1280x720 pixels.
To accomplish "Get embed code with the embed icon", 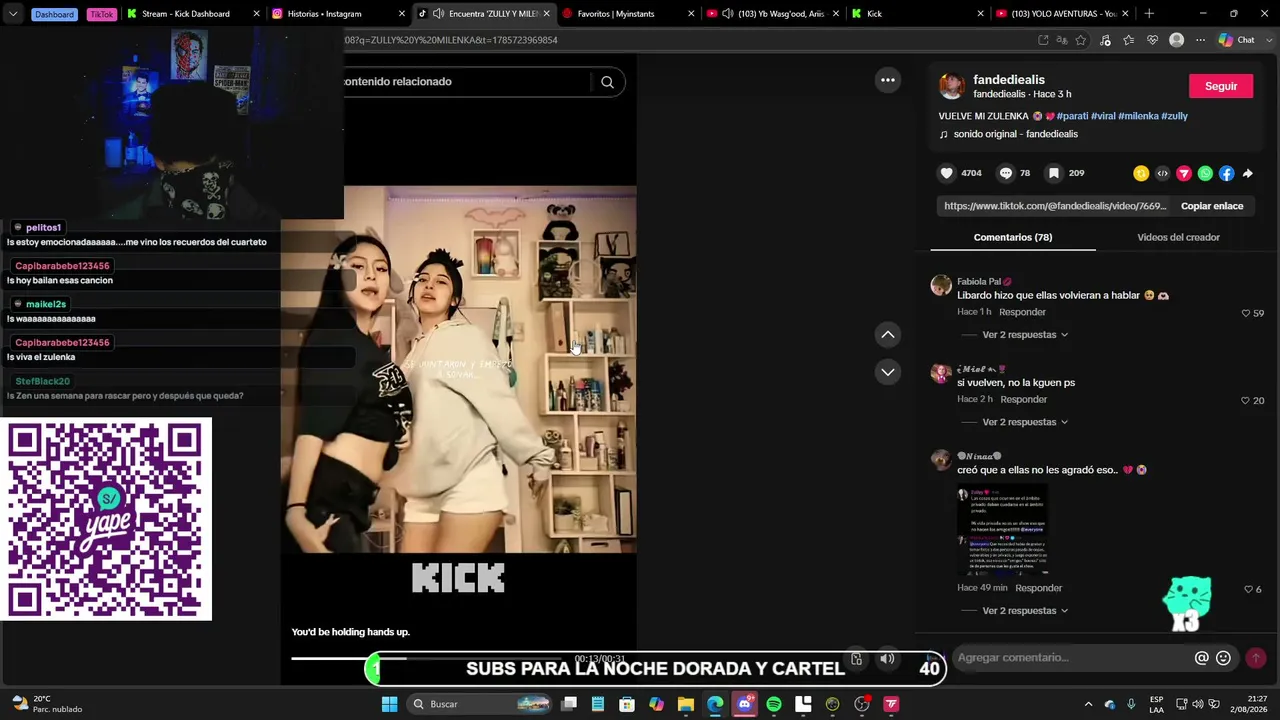I will (x=1162, y=173).
